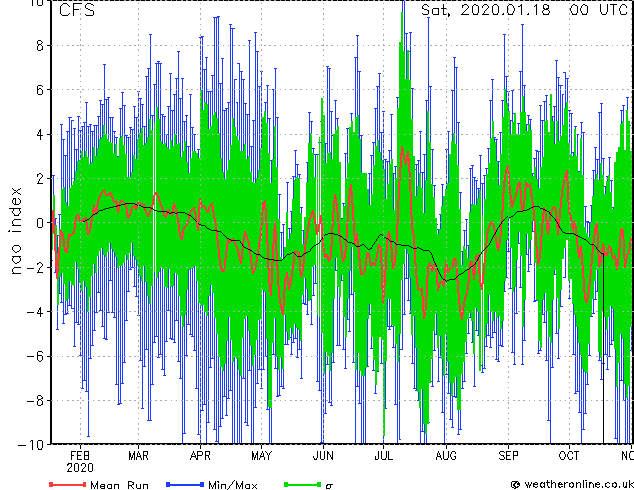Click the APR axis label
634x490 pixels.
pyautogui.click(x=200, y=456)
